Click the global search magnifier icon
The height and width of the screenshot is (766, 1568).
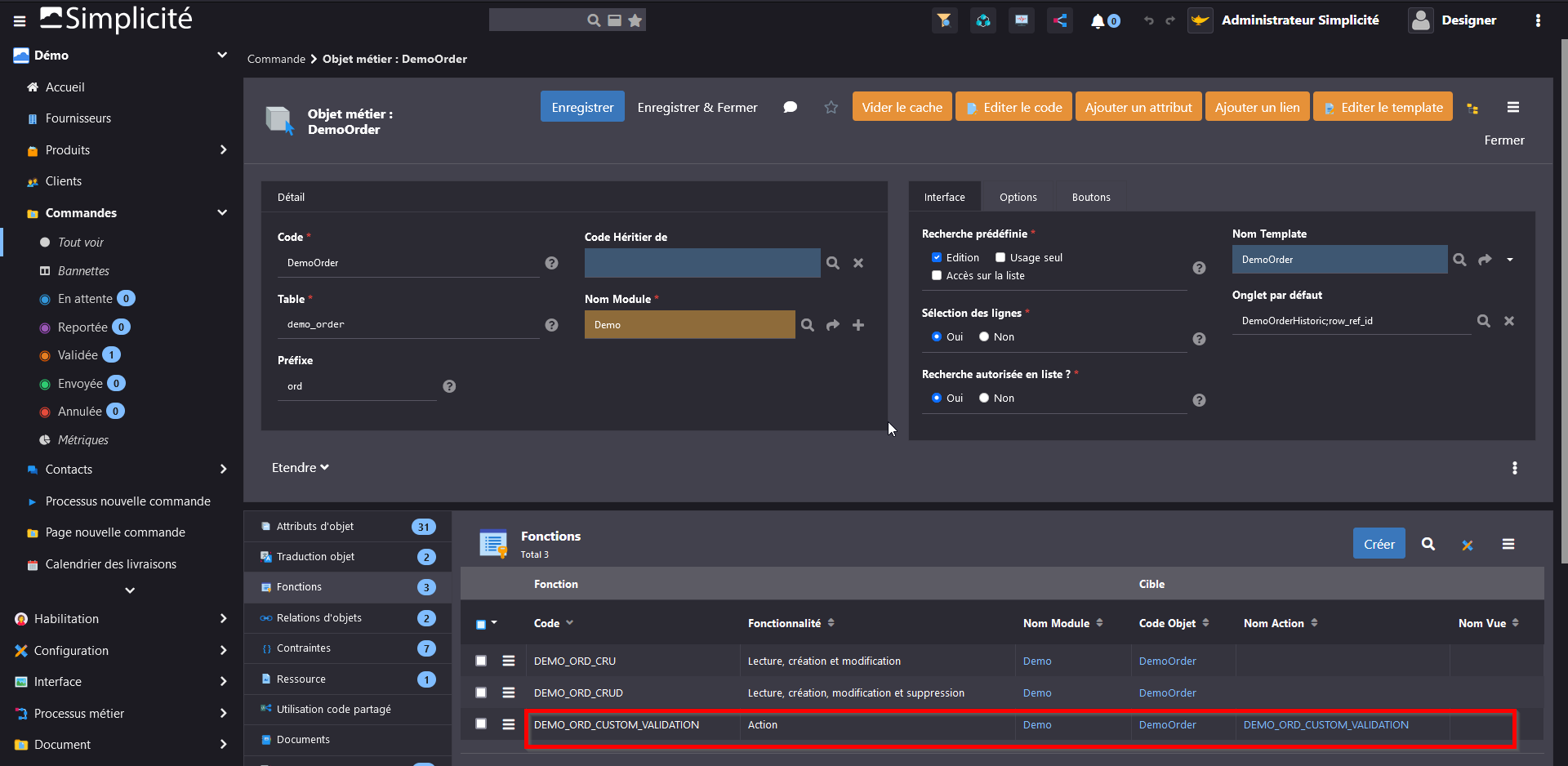click(594, 20)
